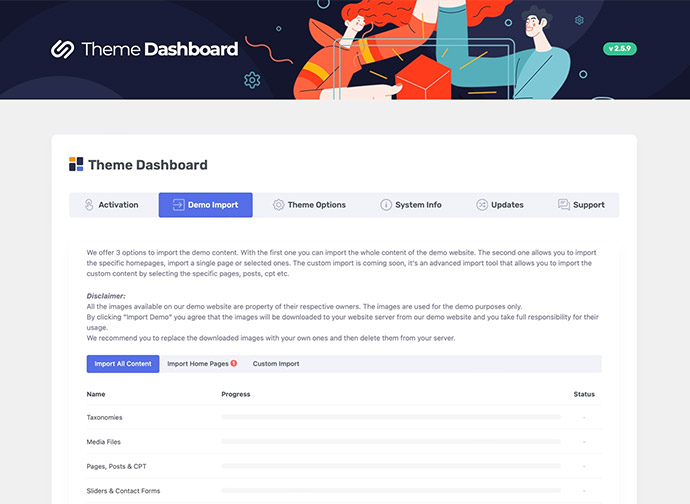690x504 pixels.
Task: Click the Theme Dashboard panel heading
Action: 148,165
